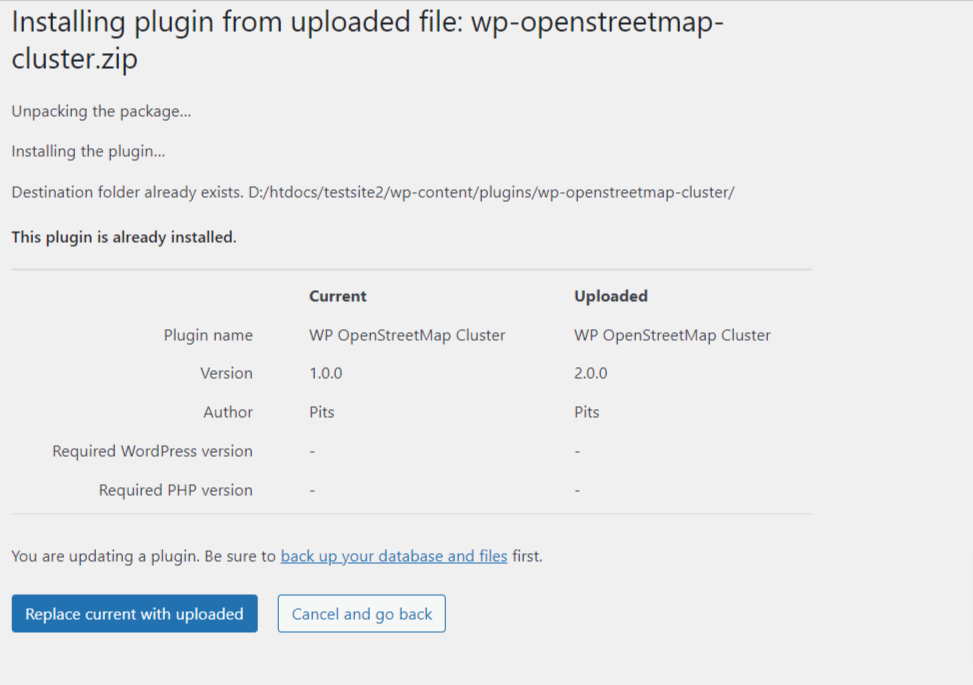Click the Installing the plugin message
Image resolution: width=973 pixels, height=685 pixels.
pyautogui.click(x=88, y=151)
